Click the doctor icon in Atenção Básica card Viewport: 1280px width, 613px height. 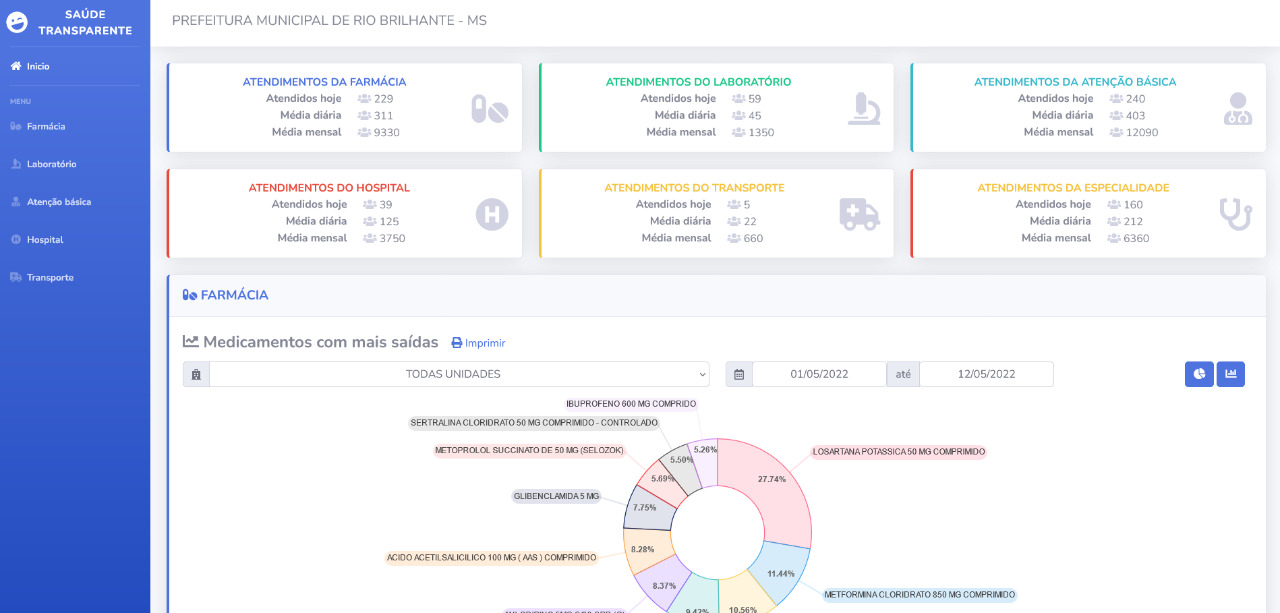point(1237,109)
